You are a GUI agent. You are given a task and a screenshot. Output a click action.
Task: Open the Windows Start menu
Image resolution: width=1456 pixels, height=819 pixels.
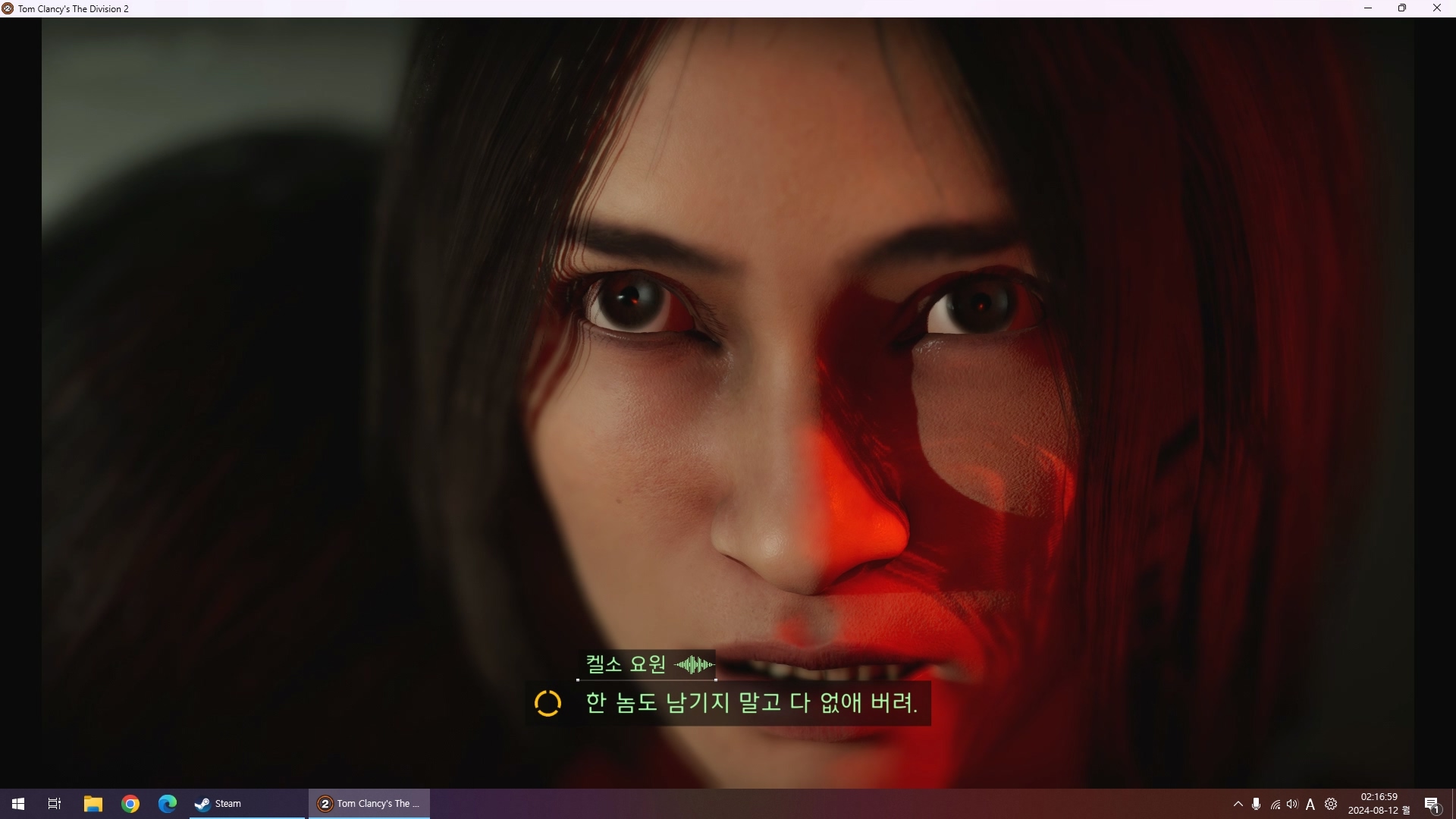pos(18,804)
